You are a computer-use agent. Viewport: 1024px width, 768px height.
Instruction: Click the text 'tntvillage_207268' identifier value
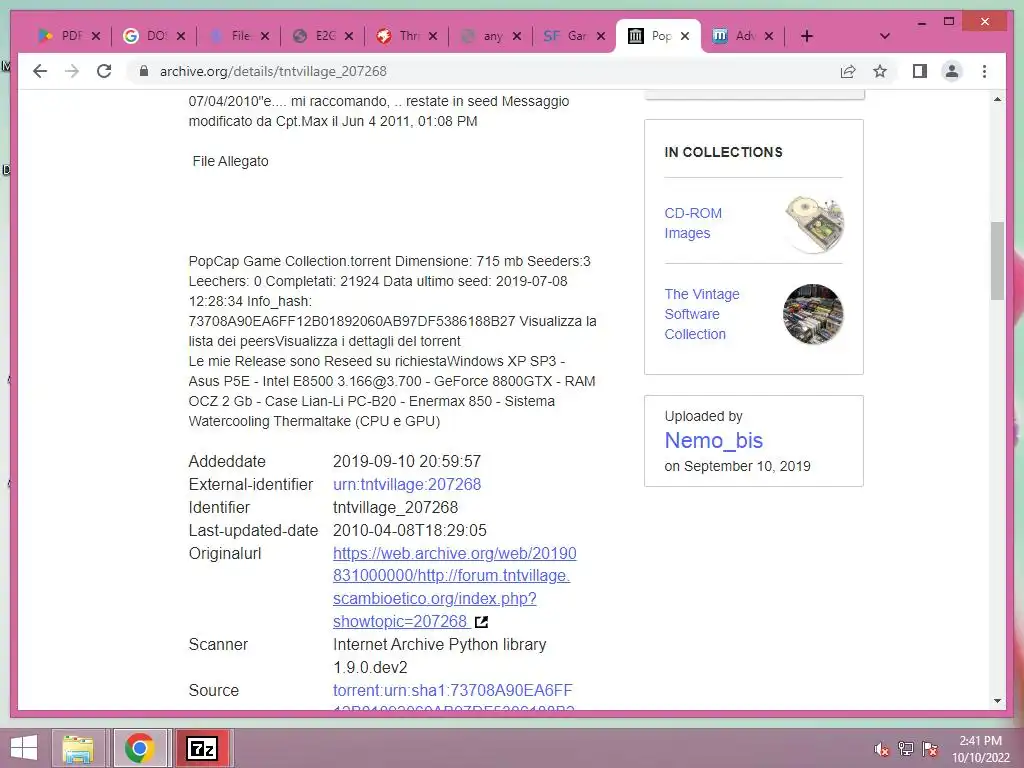(395, 507)
